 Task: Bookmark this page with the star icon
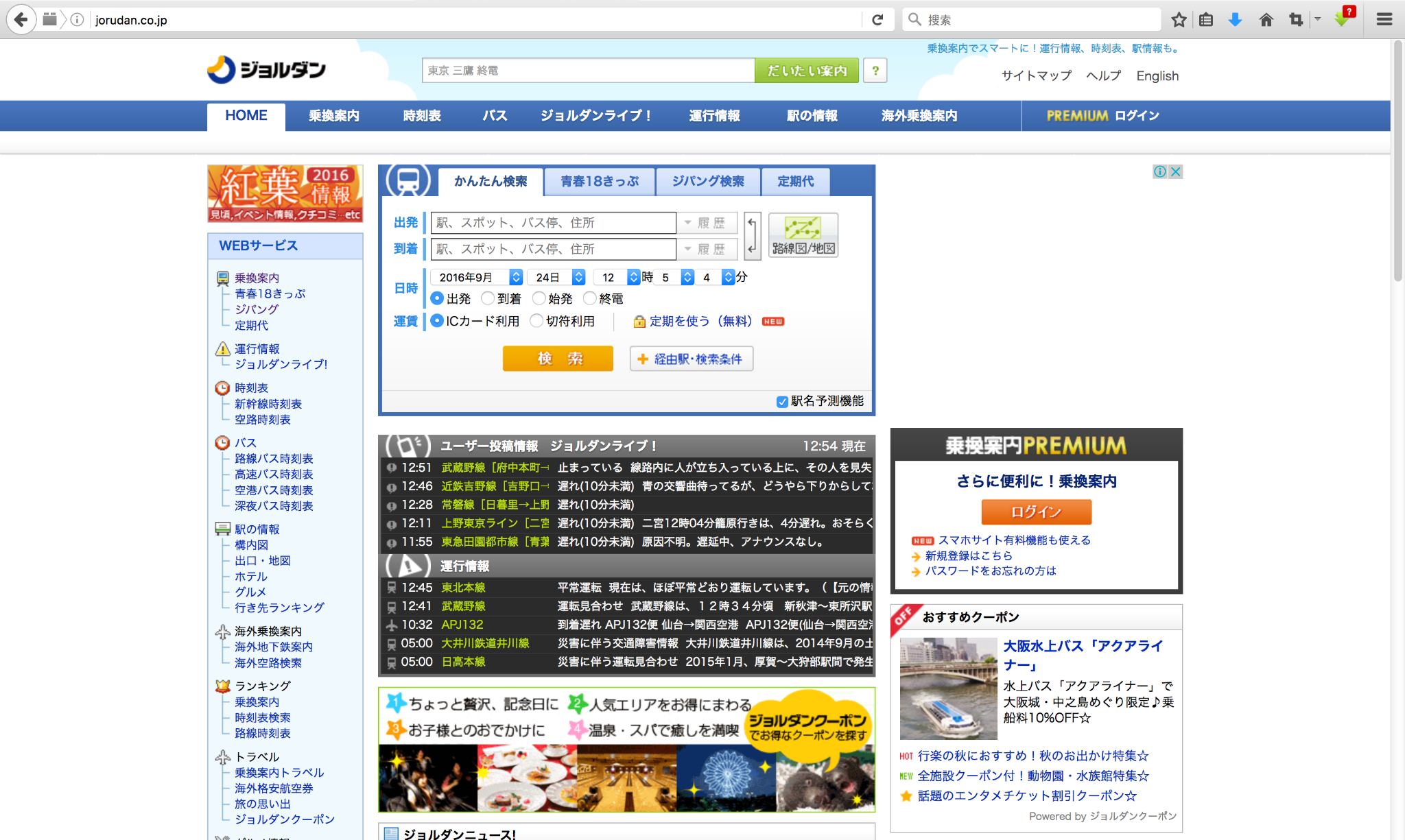coord(1179,20)
